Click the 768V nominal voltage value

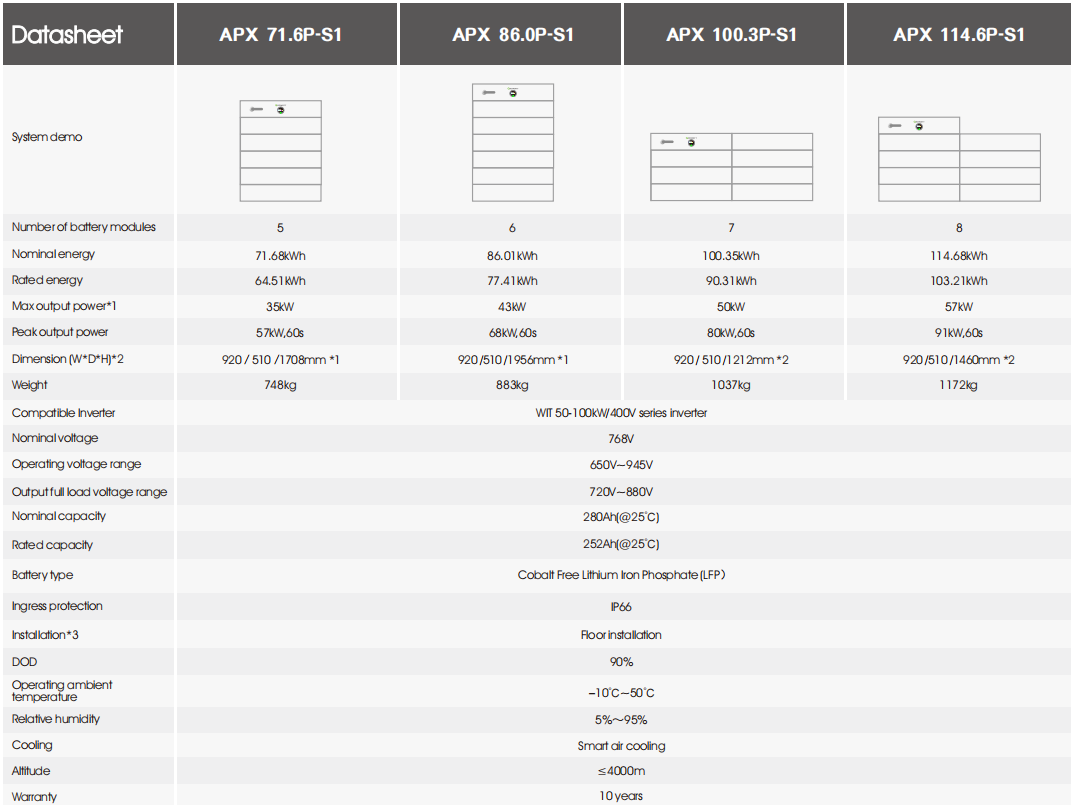tap(621, 439)
